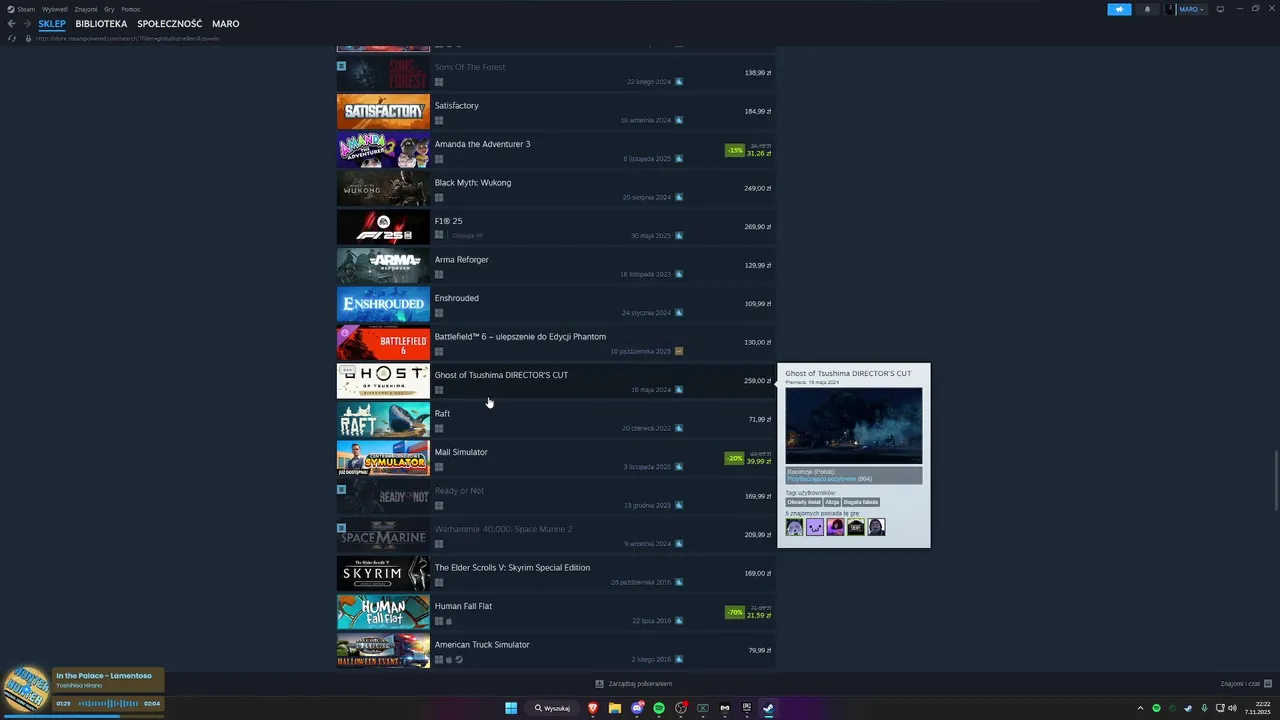Click the Battlefield 6 thumbnail
The width and height of the screenshot is (1280, 720).
click(x=383, y=343)
